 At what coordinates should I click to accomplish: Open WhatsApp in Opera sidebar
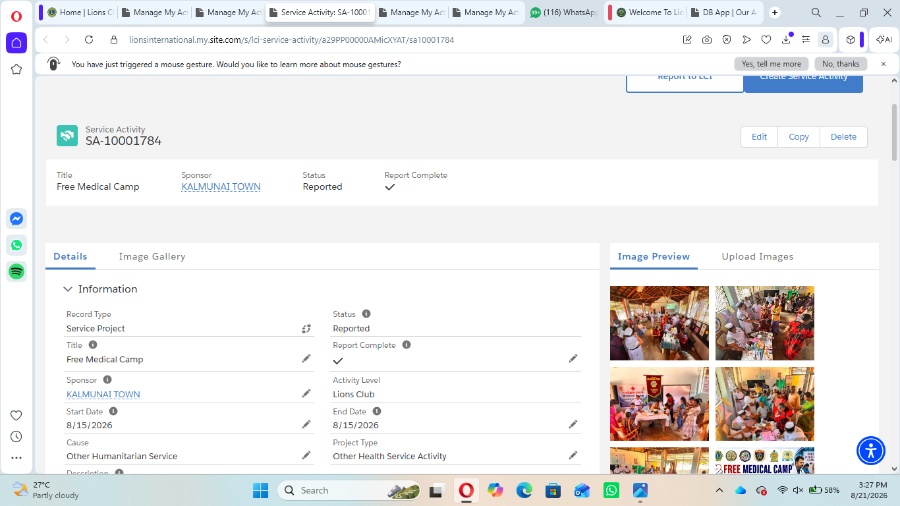(16, 245)
